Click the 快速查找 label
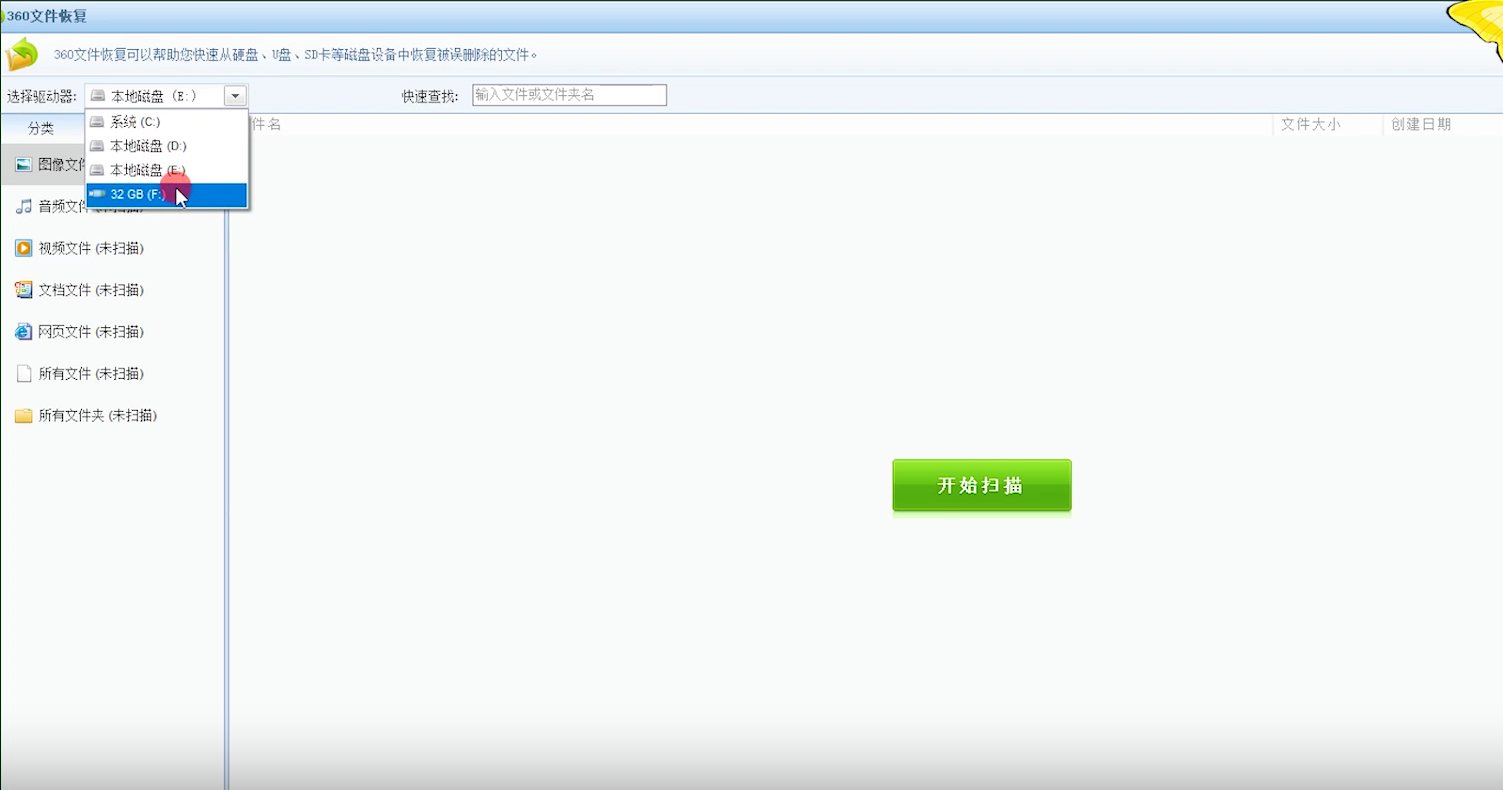 coord(430,96)
